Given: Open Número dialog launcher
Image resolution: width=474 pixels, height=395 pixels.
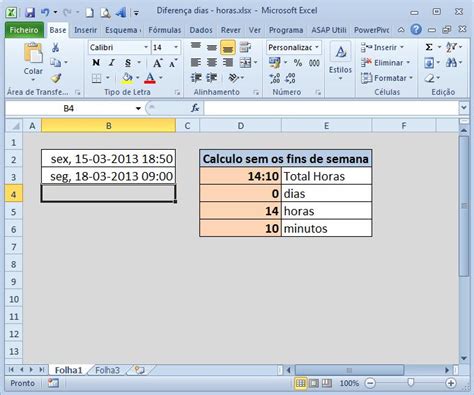Looking at the screenshot, I should click(x=318, y=92).
